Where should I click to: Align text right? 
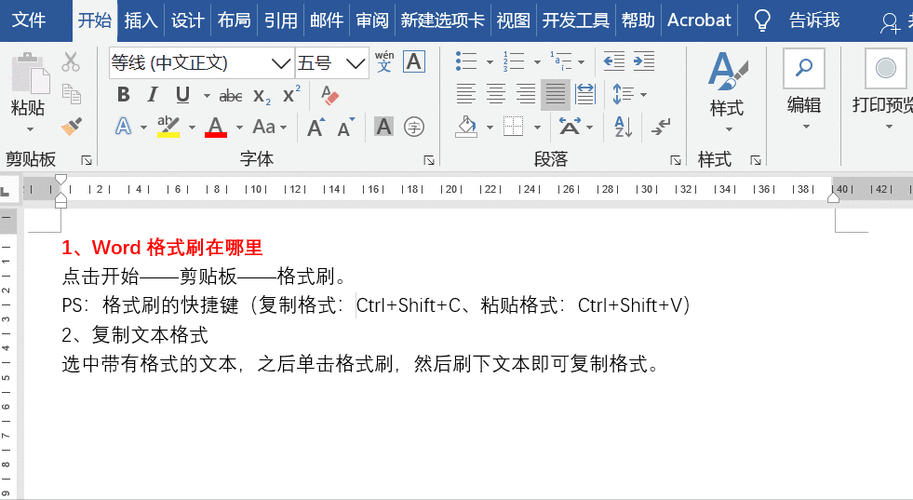[x=526, y=94]
